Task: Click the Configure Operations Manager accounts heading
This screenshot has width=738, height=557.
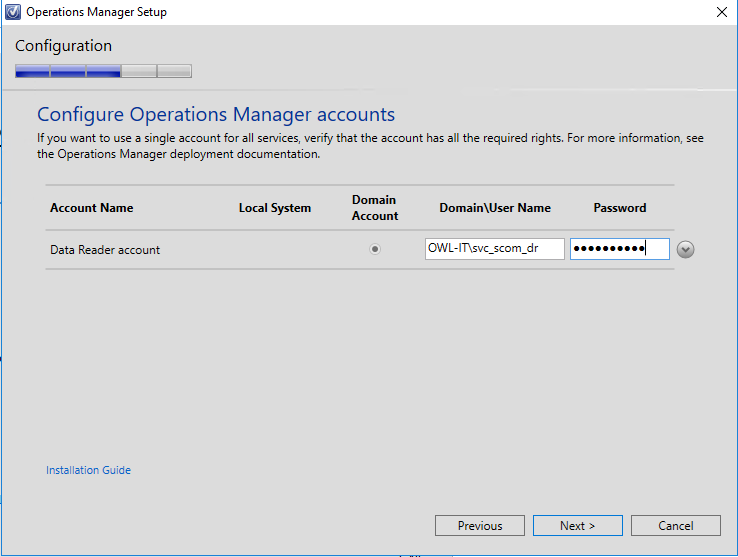Action: [x=216, y=114]
